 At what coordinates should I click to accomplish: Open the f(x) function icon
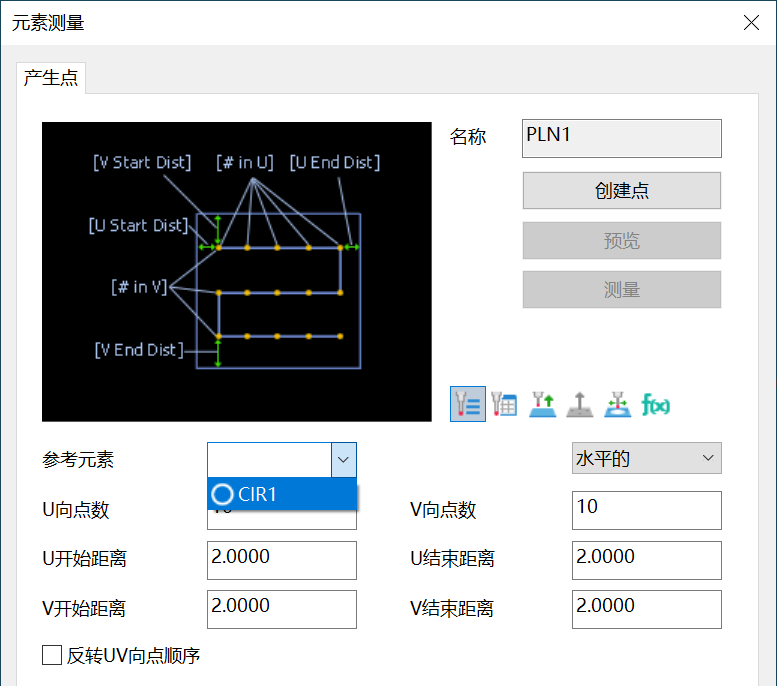coord(655,404)
